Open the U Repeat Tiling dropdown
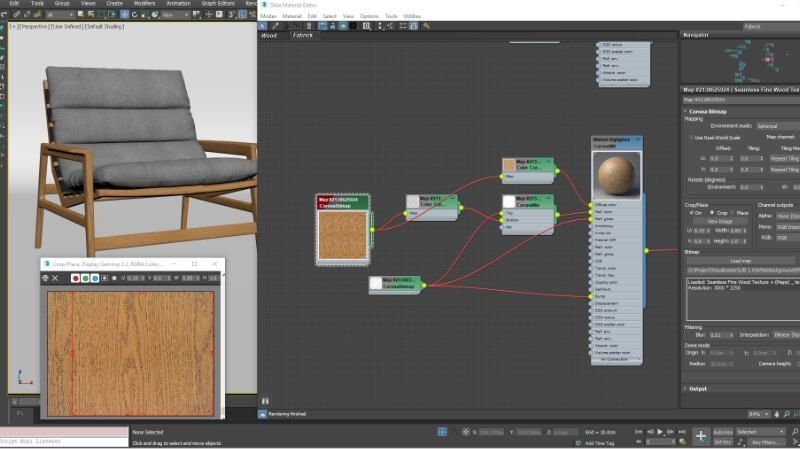 pyautogui.click(x=785, y=159)
